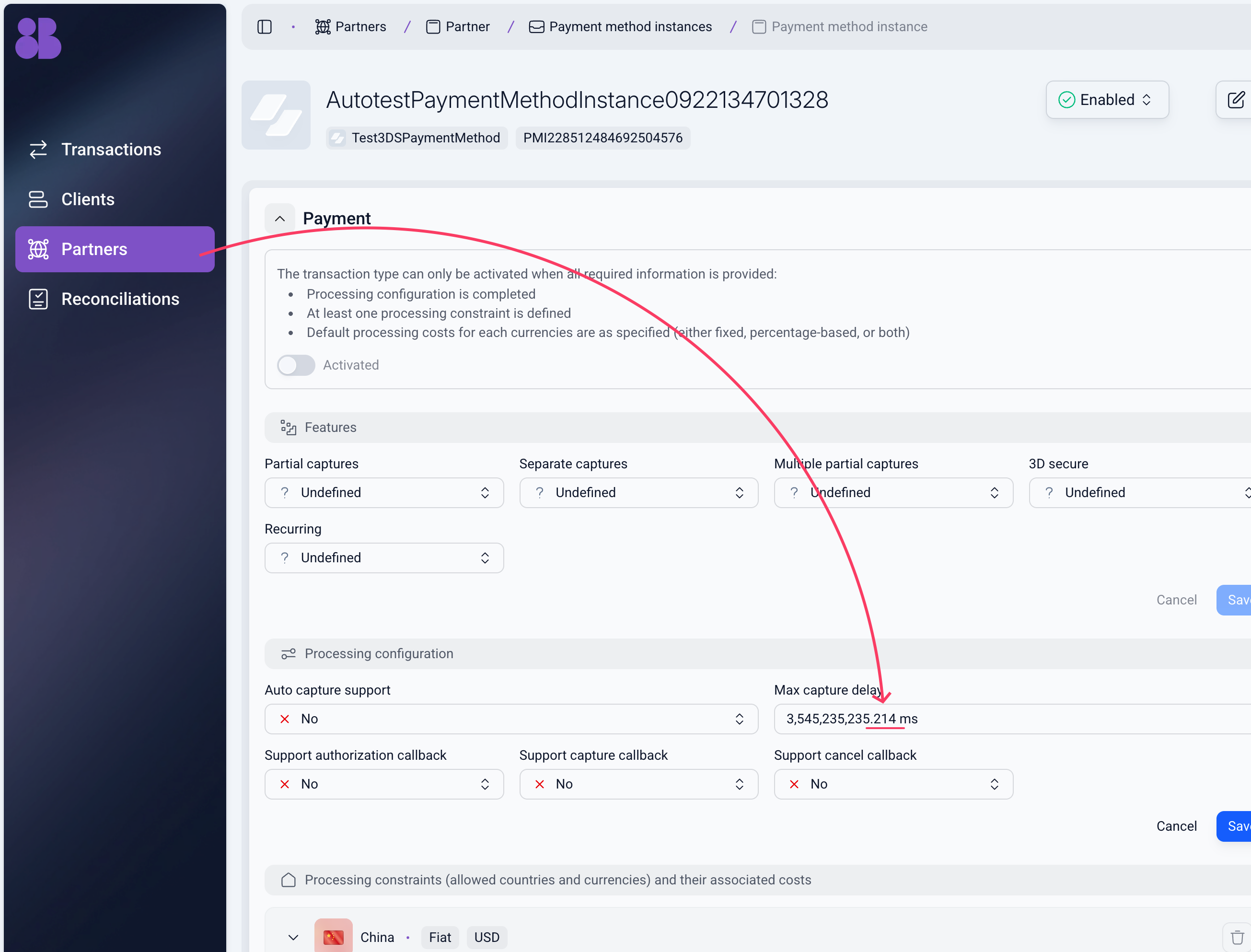Click the AutotestPaymentMethodInstance0922134701328 title
Screen dimensions: 1251x952
click(x=577, y=100)
